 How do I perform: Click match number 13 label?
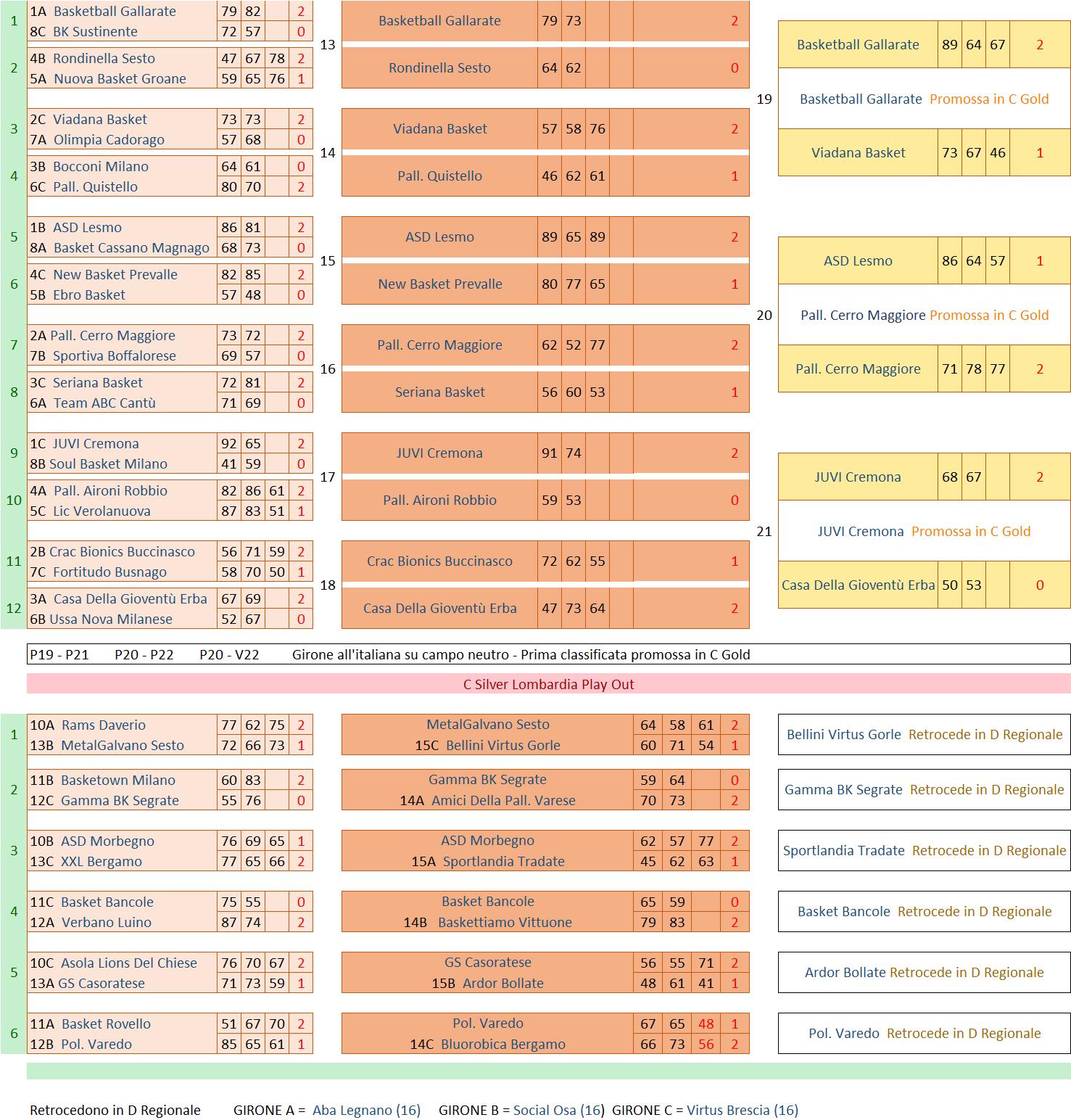[328, 45]
